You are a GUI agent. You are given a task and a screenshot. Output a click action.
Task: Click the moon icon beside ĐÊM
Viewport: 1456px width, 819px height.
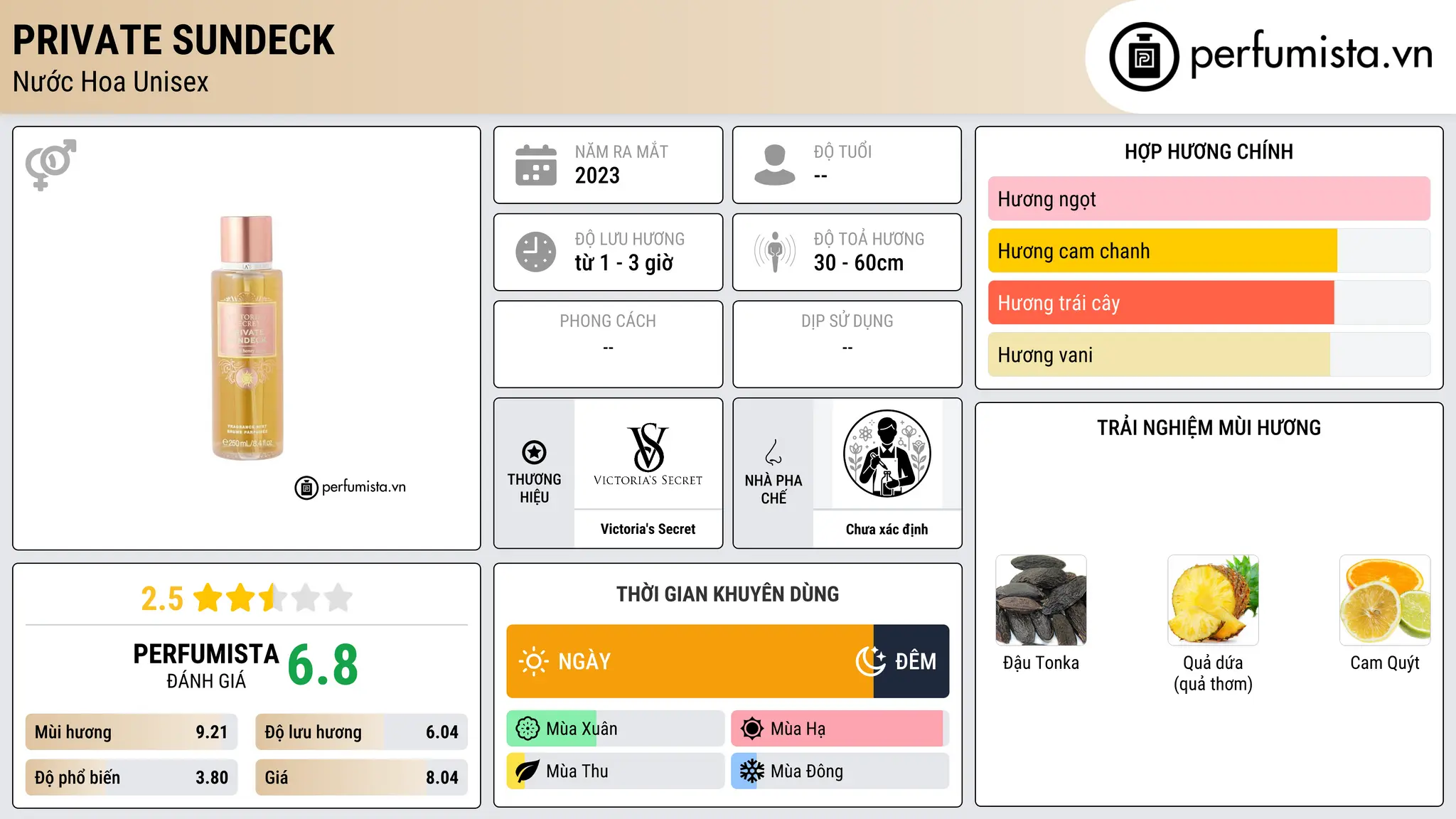click(x=871, y=661)
